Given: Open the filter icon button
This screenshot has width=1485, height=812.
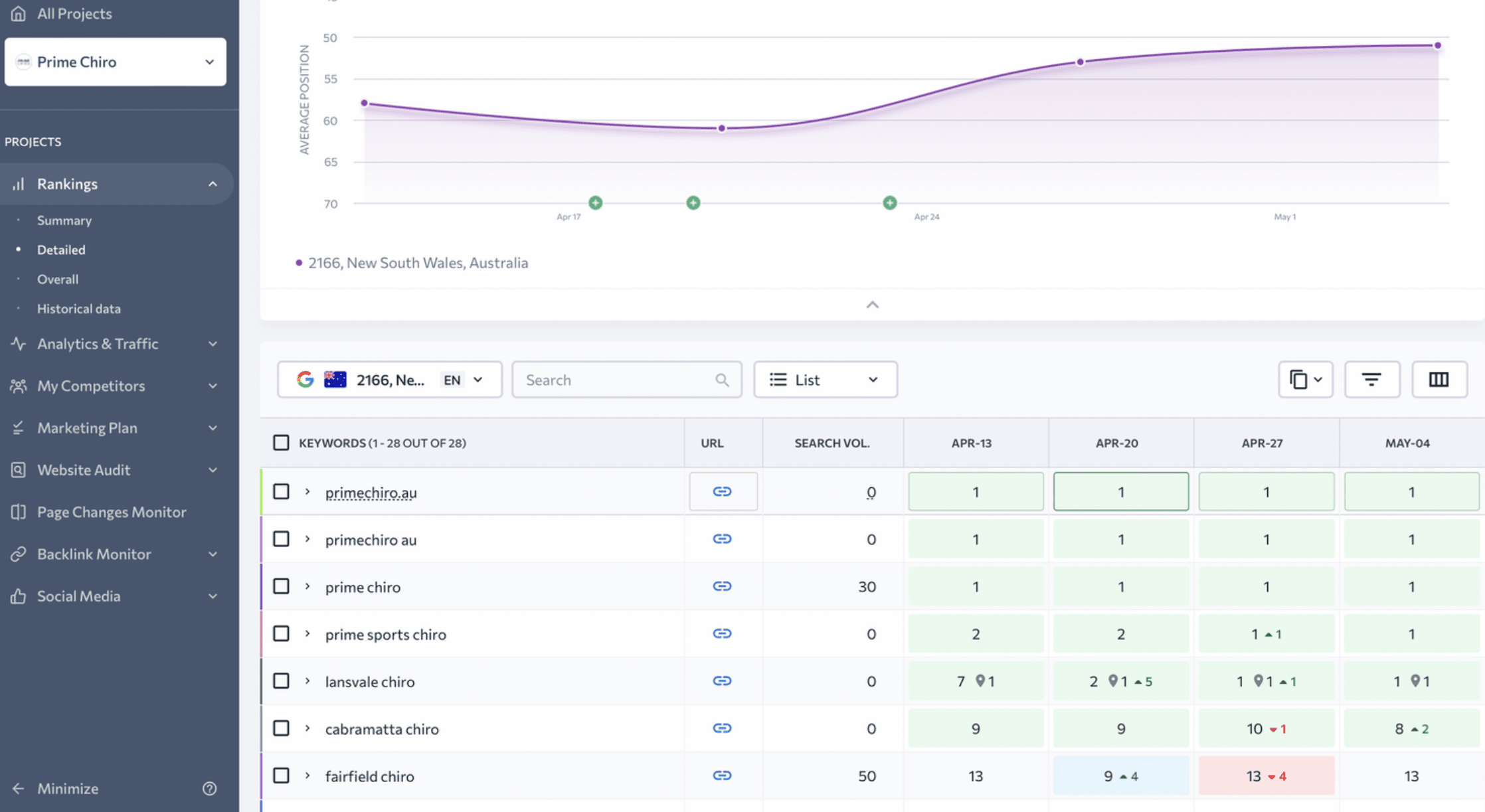Looking at the screenshot, I should [1372, 380].
